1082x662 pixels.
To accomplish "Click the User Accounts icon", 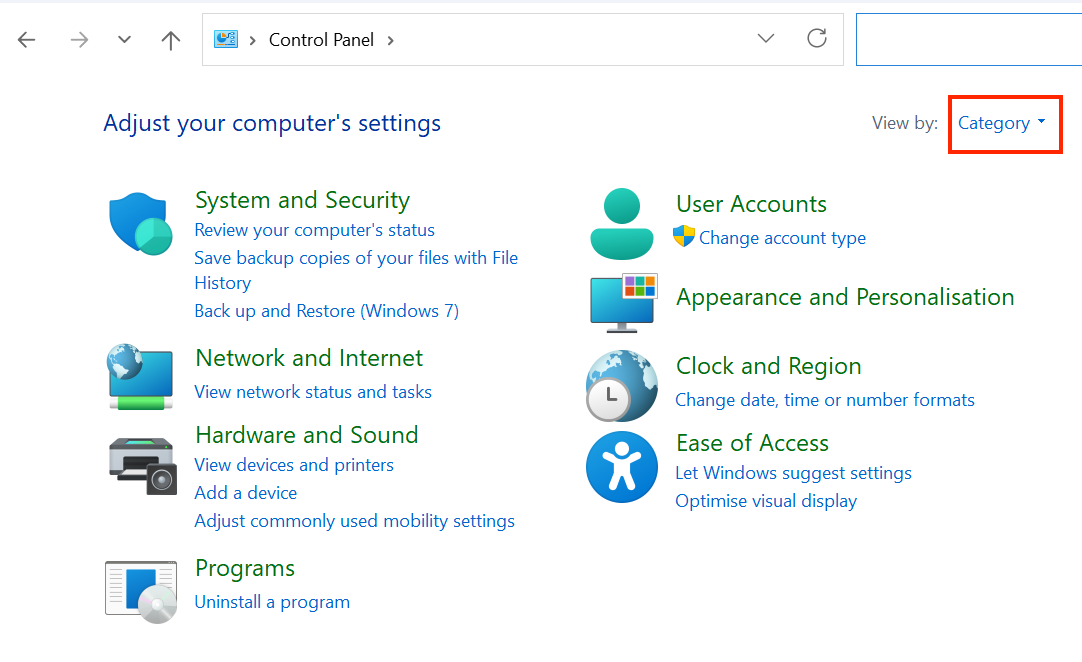I will 622,222.
